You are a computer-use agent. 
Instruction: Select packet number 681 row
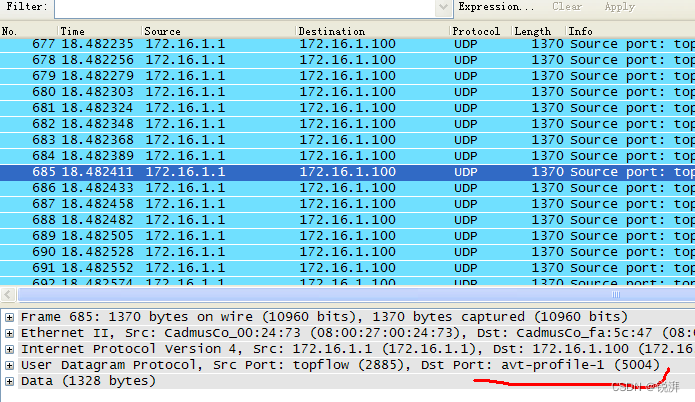(348, 108)
